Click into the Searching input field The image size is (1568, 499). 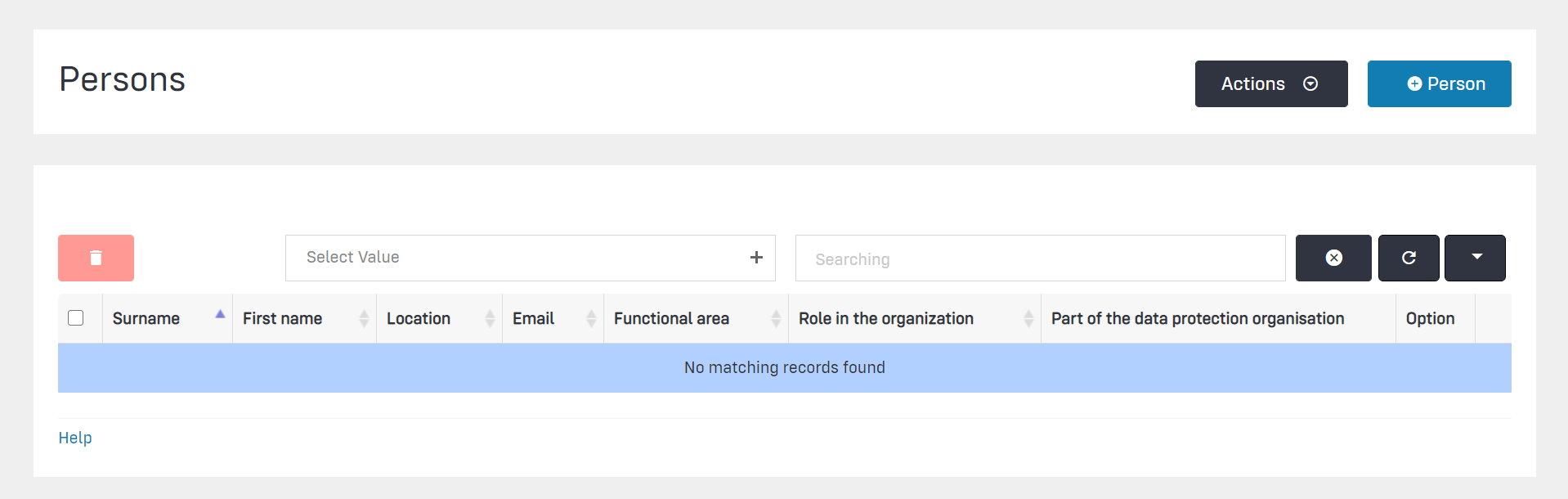1039,258
